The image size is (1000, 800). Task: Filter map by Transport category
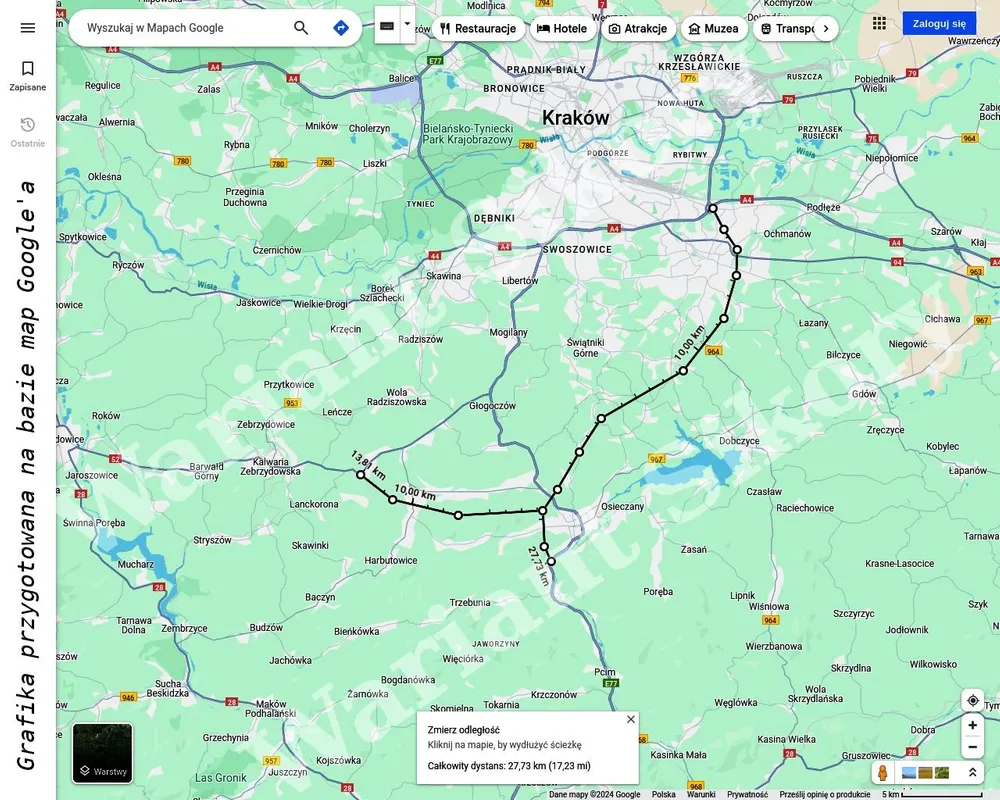(x=786, y=29)
